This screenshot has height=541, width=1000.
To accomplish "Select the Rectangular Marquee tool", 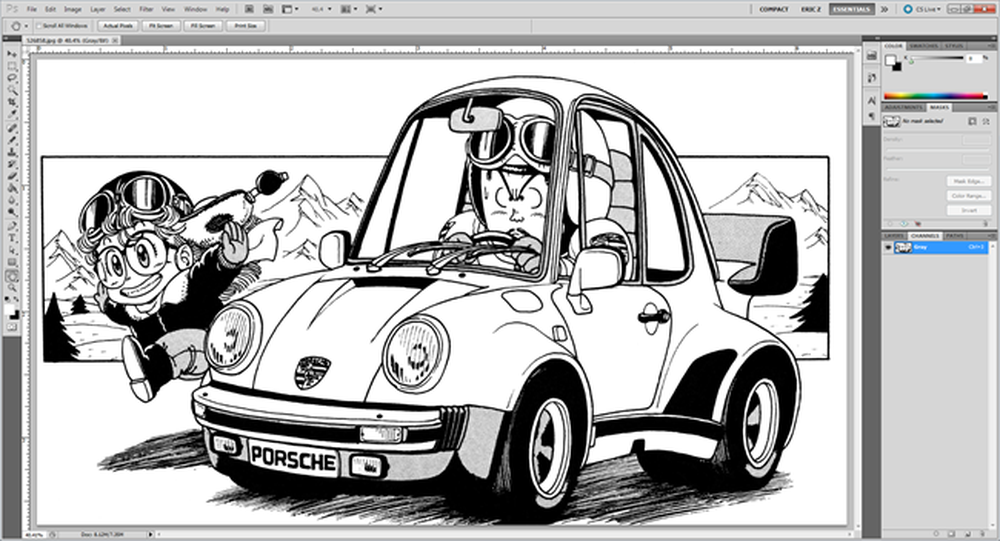I will click(11, 66).
